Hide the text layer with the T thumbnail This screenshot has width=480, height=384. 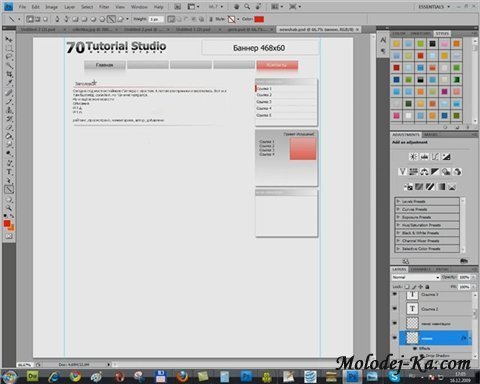(395, 308)
